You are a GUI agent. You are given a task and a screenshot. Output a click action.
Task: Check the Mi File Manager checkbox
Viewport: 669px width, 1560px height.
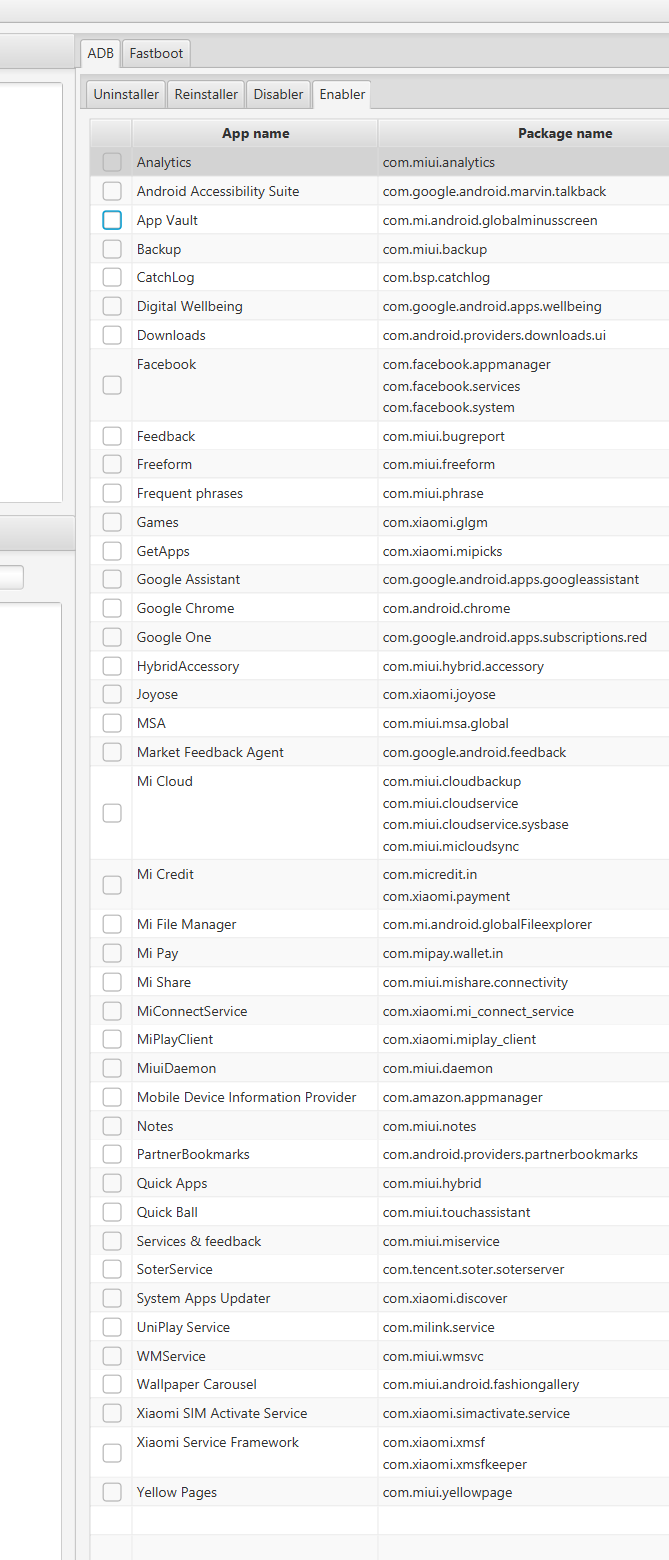click(112, 924)
